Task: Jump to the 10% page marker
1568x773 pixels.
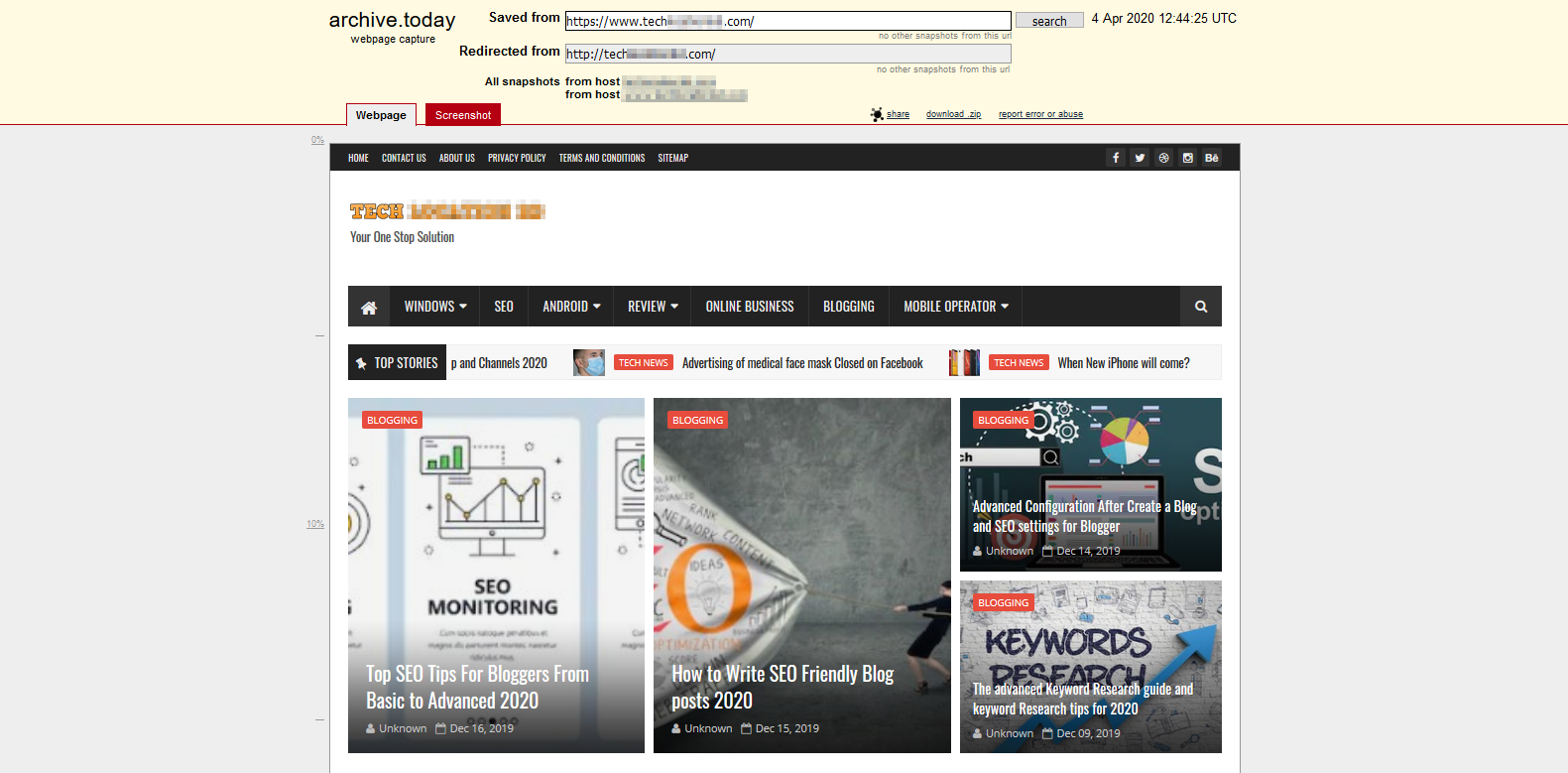Action: 315,524
